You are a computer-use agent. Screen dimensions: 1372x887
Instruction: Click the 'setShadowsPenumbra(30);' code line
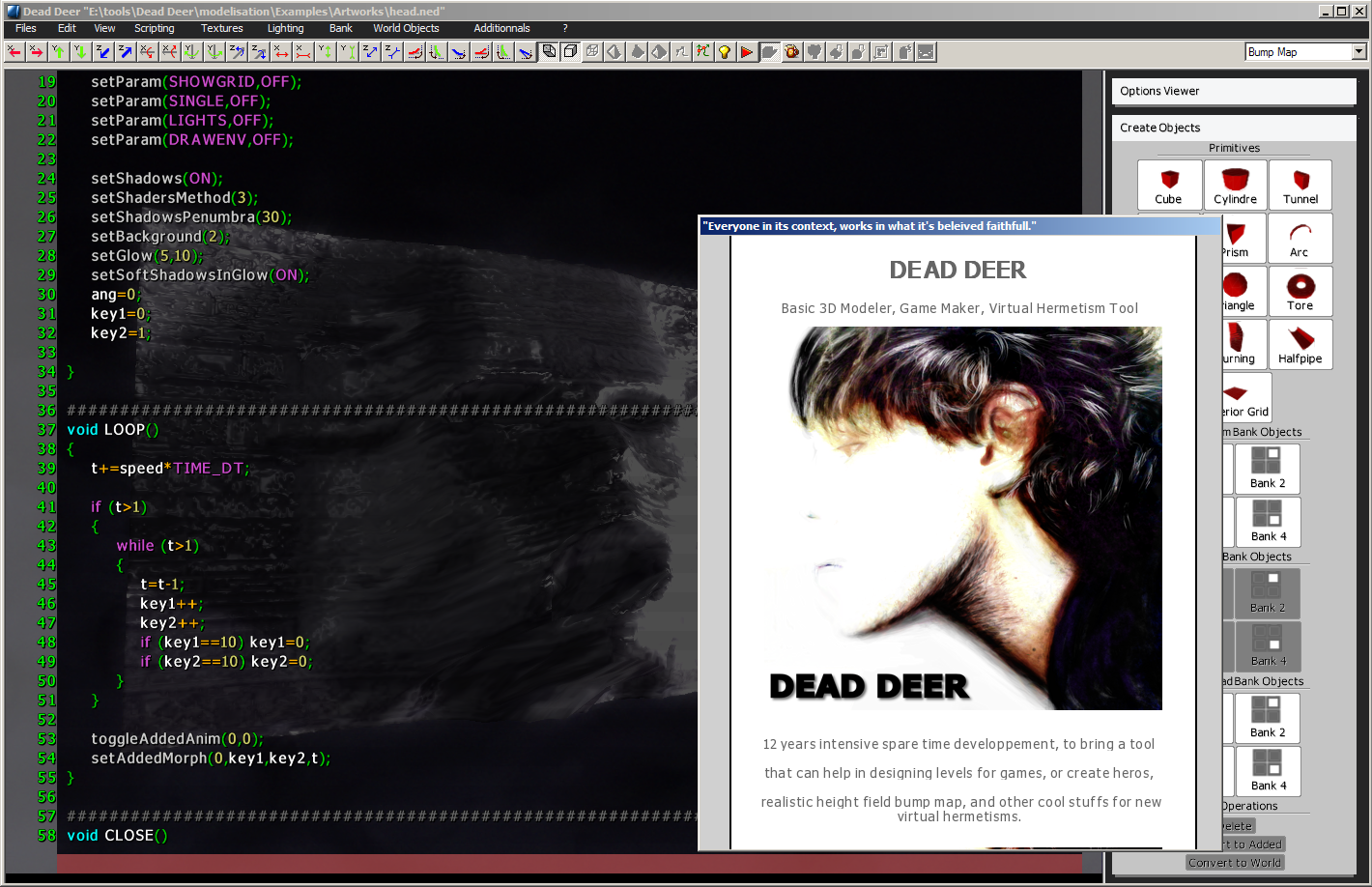point(191,216)
